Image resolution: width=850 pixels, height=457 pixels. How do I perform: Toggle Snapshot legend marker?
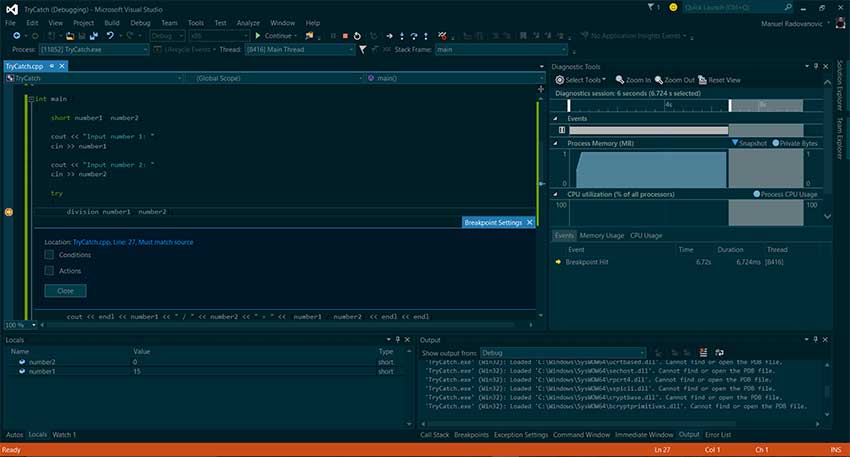pyautogui.click(x=735, y=143)
